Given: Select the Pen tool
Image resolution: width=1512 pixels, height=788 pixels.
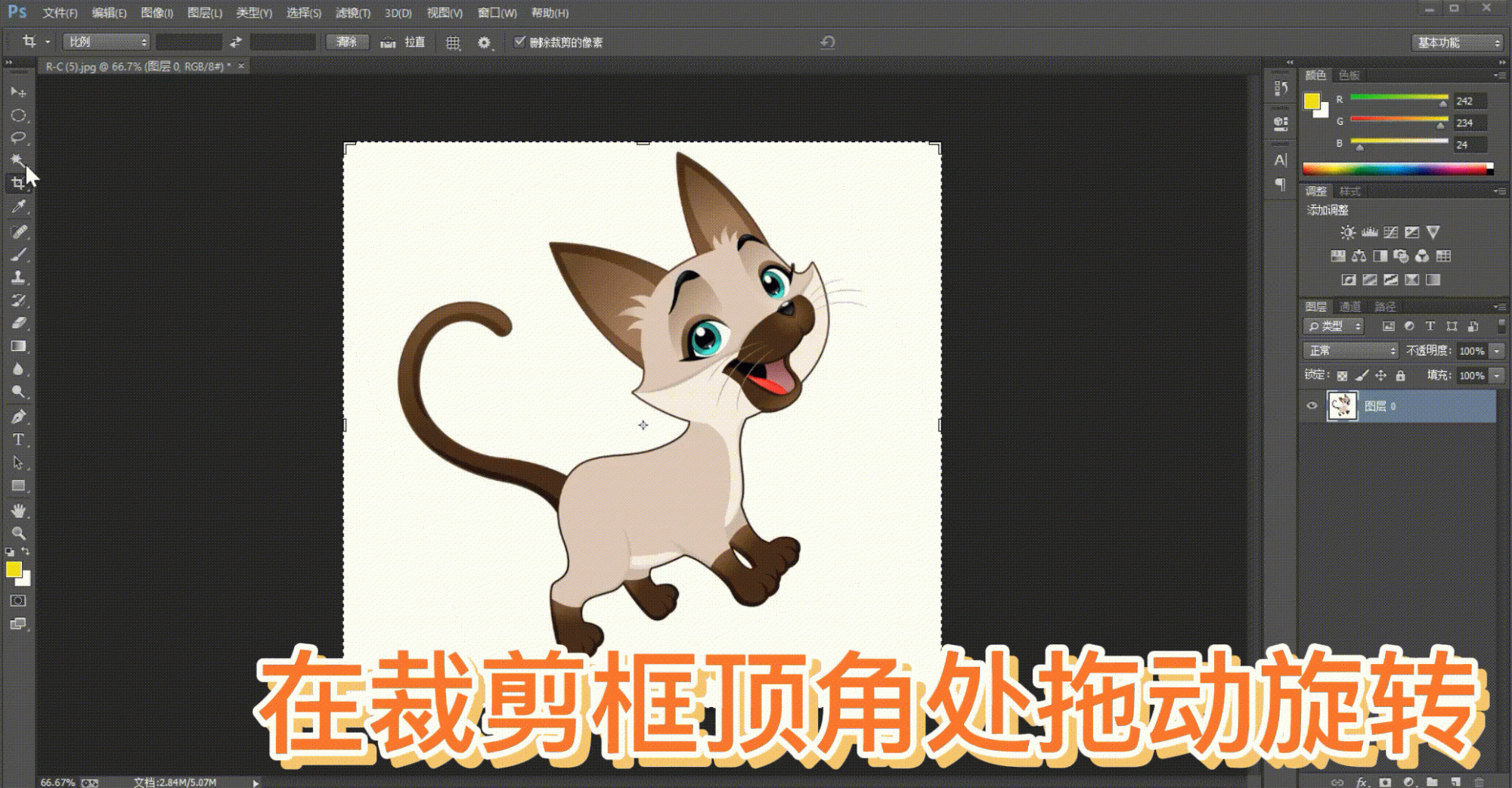Looking at the screenshot, I should [x=18, y=417].
